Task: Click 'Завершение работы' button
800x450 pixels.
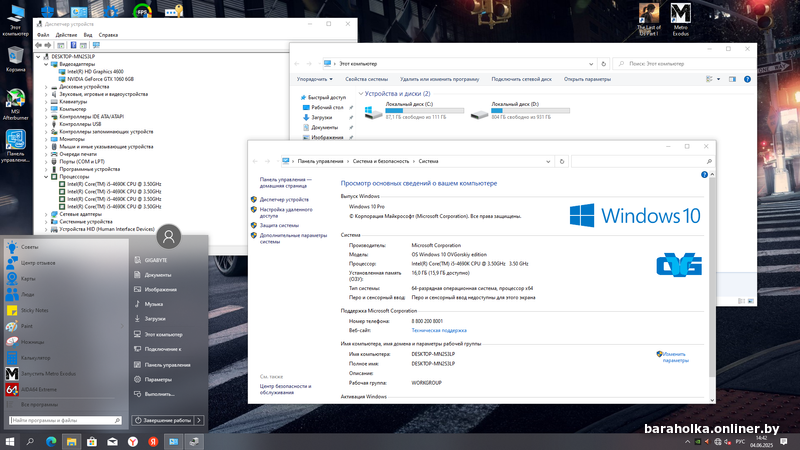Action: point(163,420)
